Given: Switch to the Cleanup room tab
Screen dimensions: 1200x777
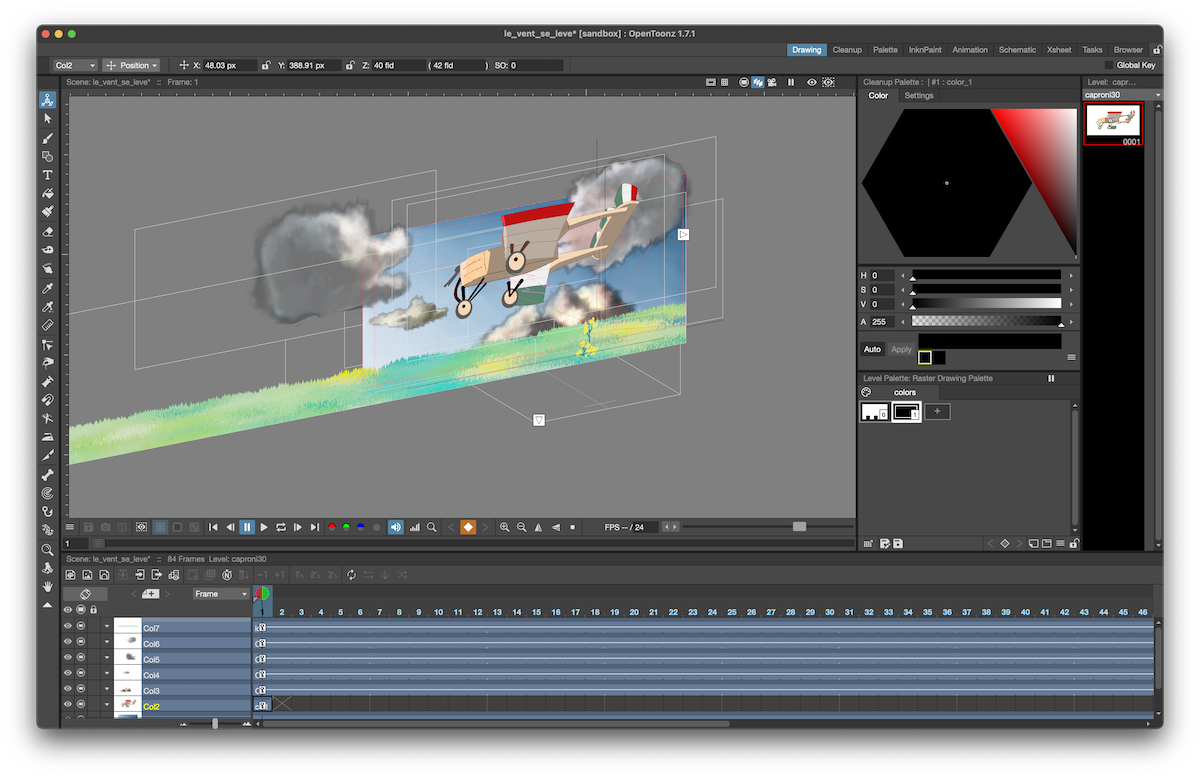Looking at the screenshot, I should click(x=847, y=49).
